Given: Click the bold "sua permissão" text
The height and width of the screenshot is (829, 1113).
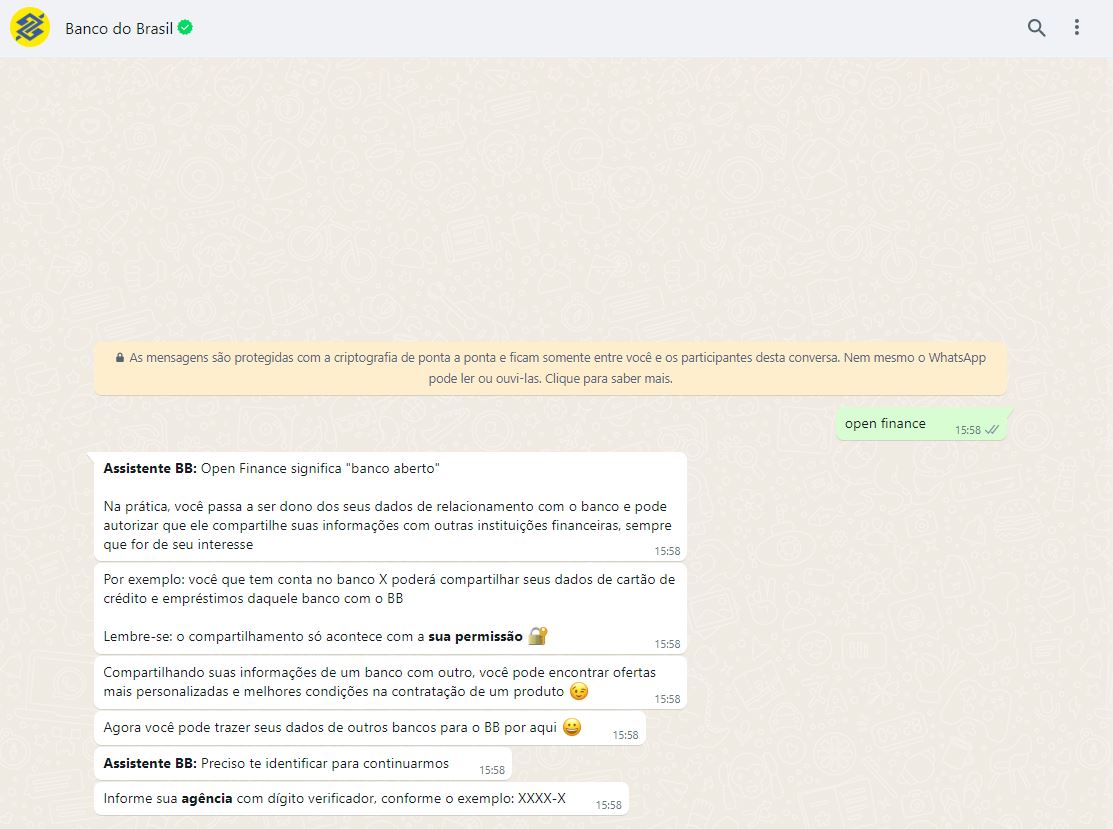Looking at the screenshot, I should [x=475, y=637].
